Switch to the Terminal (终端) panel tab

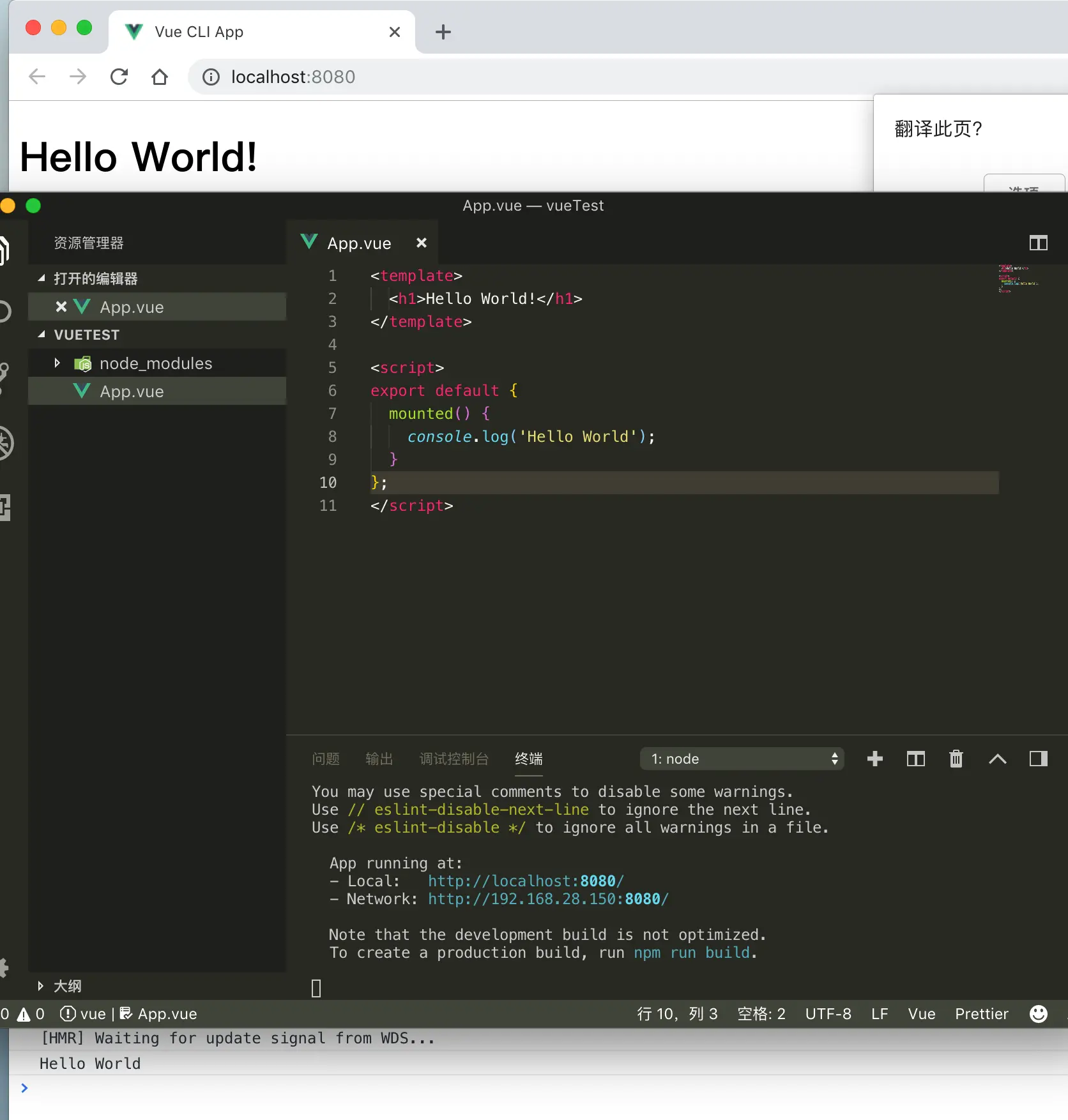coord(529,759)
